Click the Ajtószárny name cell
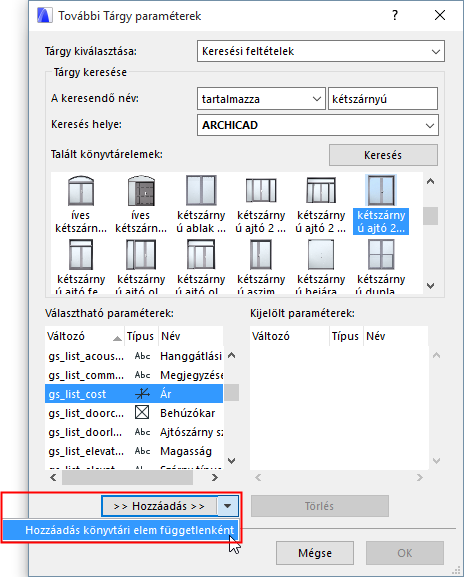This screenshot has width=464, height=577. pos(191,432)
